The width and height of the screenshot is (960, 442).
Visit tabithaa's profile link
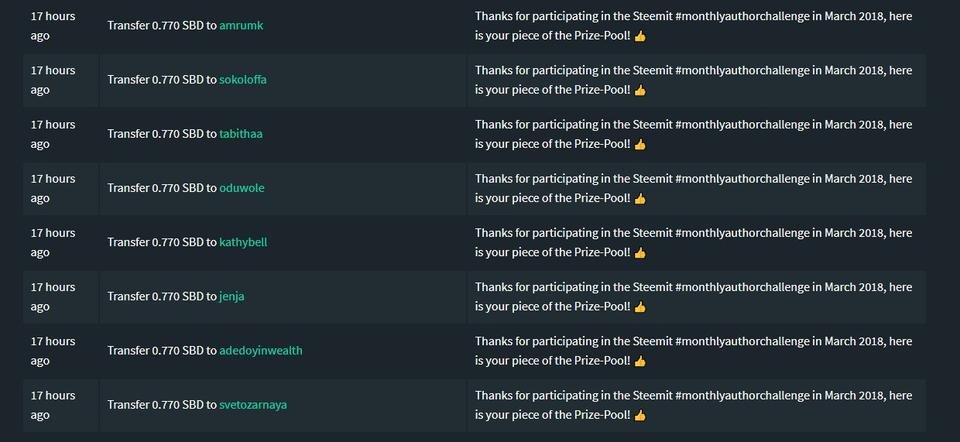coord(241,133)
